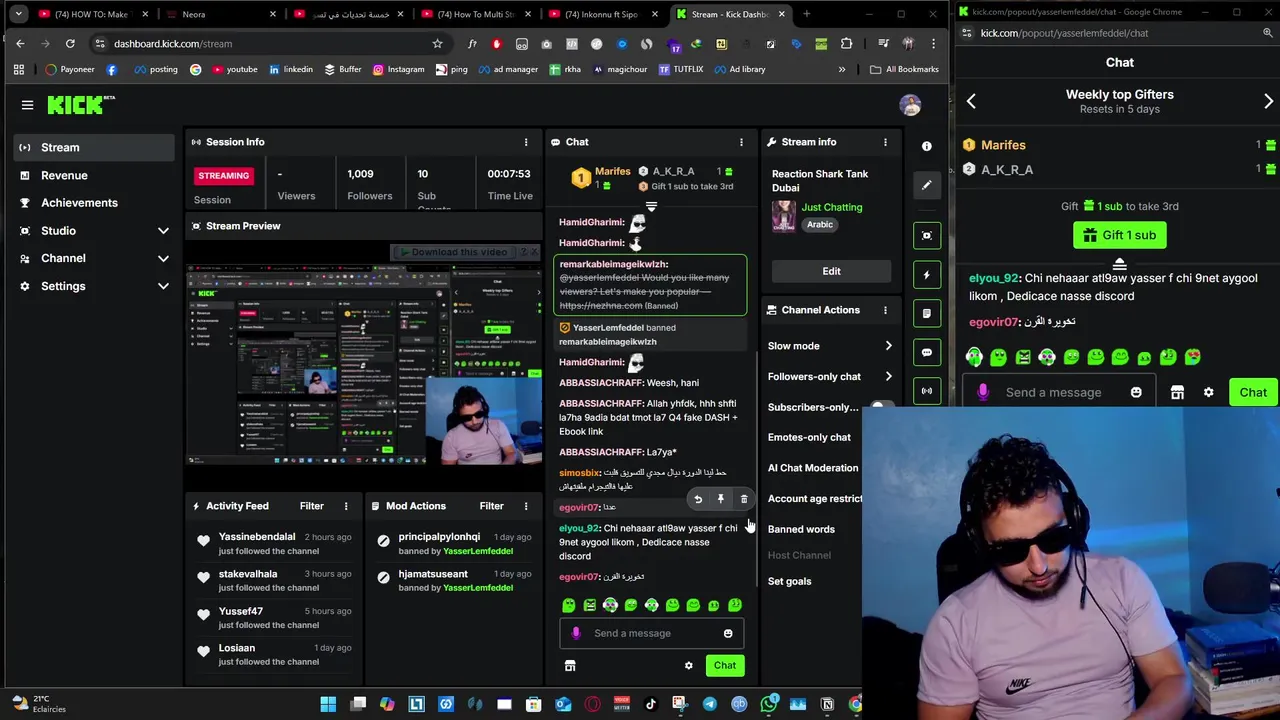Open Banned words channel action
The height and width of the screenshot is (720, 1280).
(801, 529)
